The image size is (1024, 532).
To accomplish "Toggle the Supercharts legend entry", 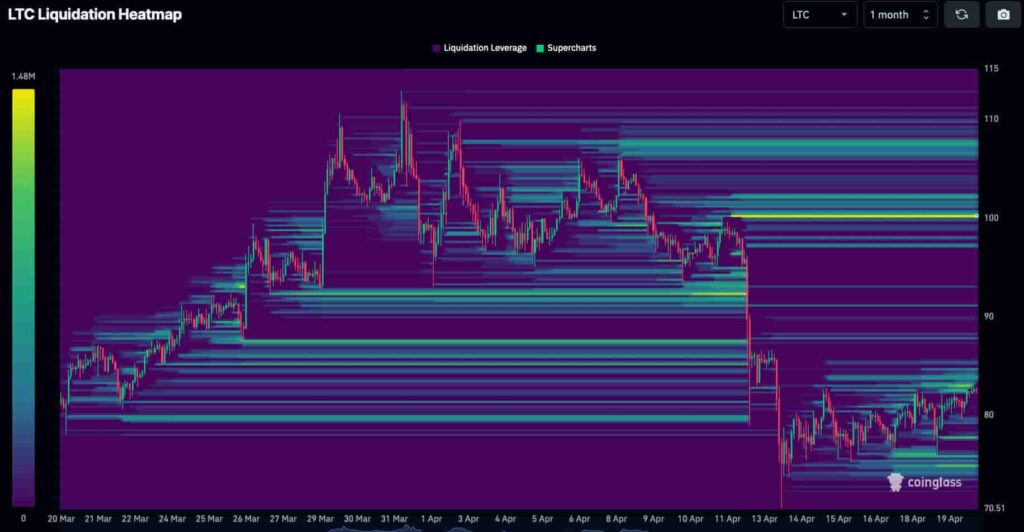I will pyautogui.click(x=566, y=48).
